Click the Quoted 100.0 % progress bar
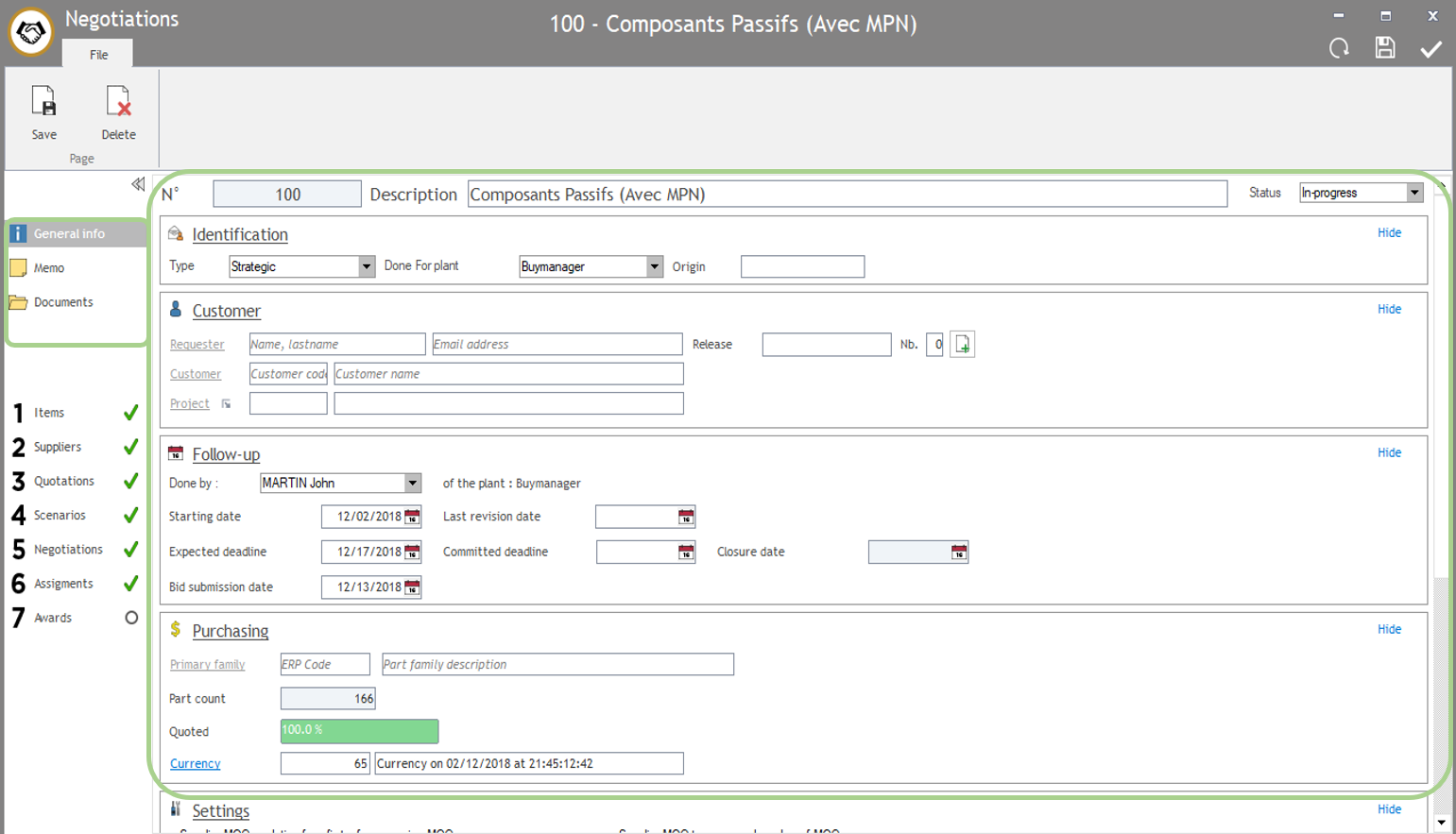This screenshot has height=834, width=1456. coord(359,731)
